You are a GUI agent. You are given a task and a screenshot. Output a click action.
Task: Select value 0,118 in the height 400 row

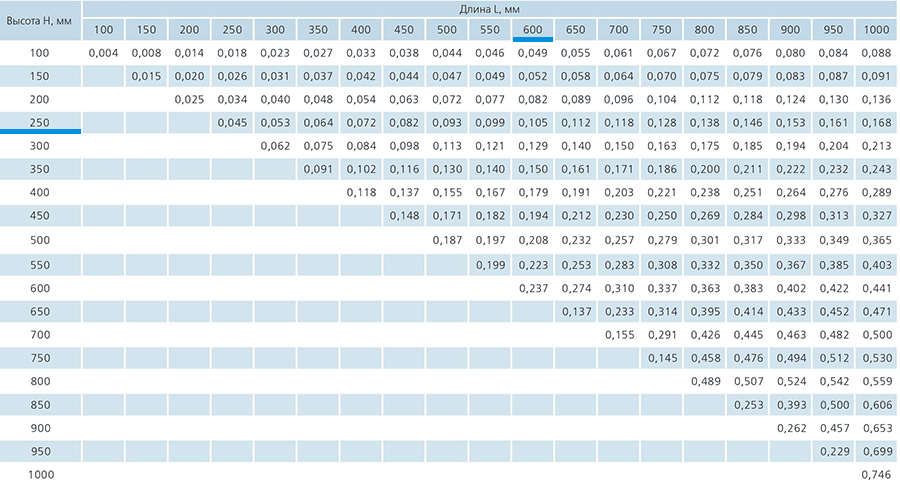coord(361,193)
